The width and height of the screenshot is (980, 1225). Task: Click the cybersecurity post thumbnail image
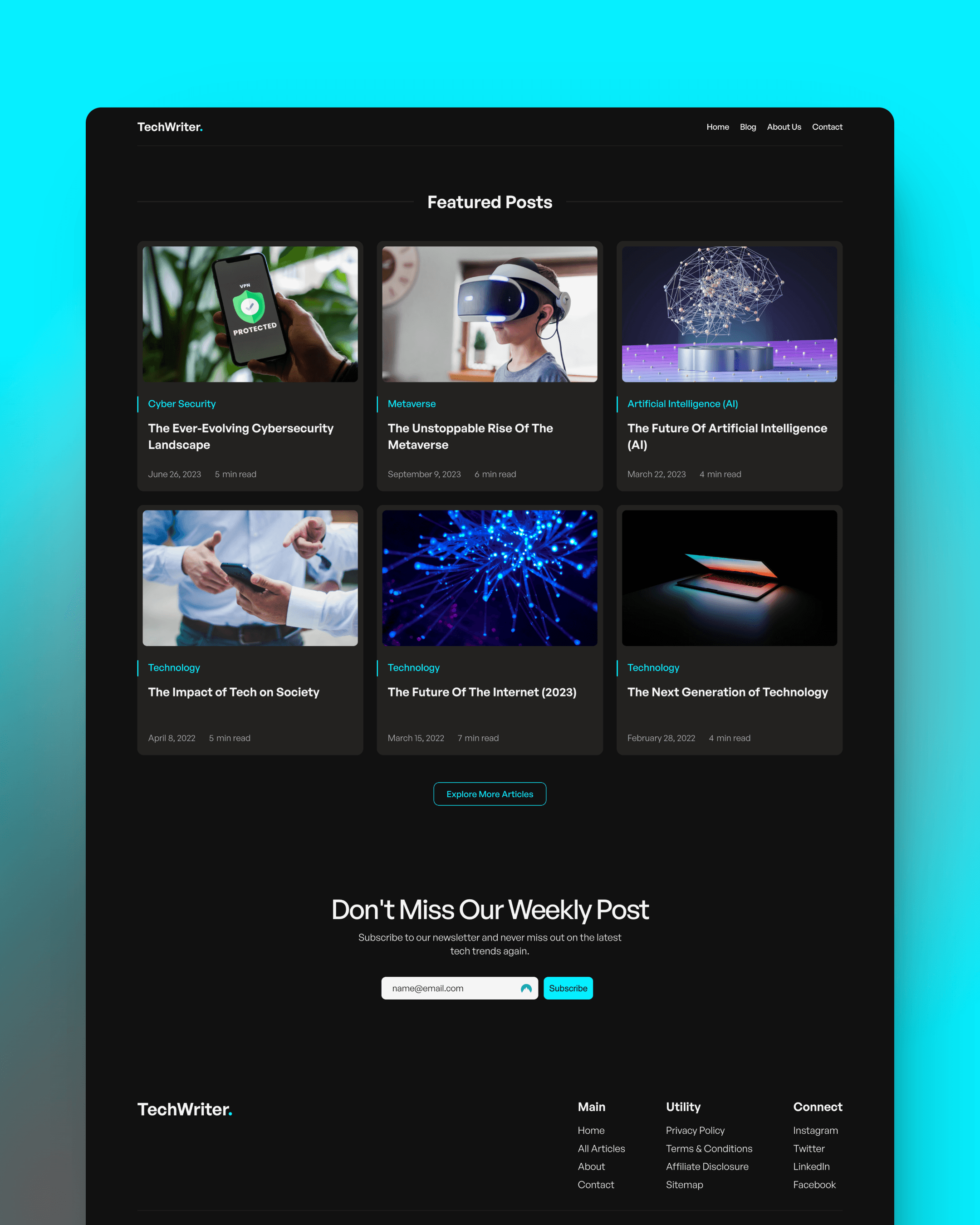click(x=250, y=314)
